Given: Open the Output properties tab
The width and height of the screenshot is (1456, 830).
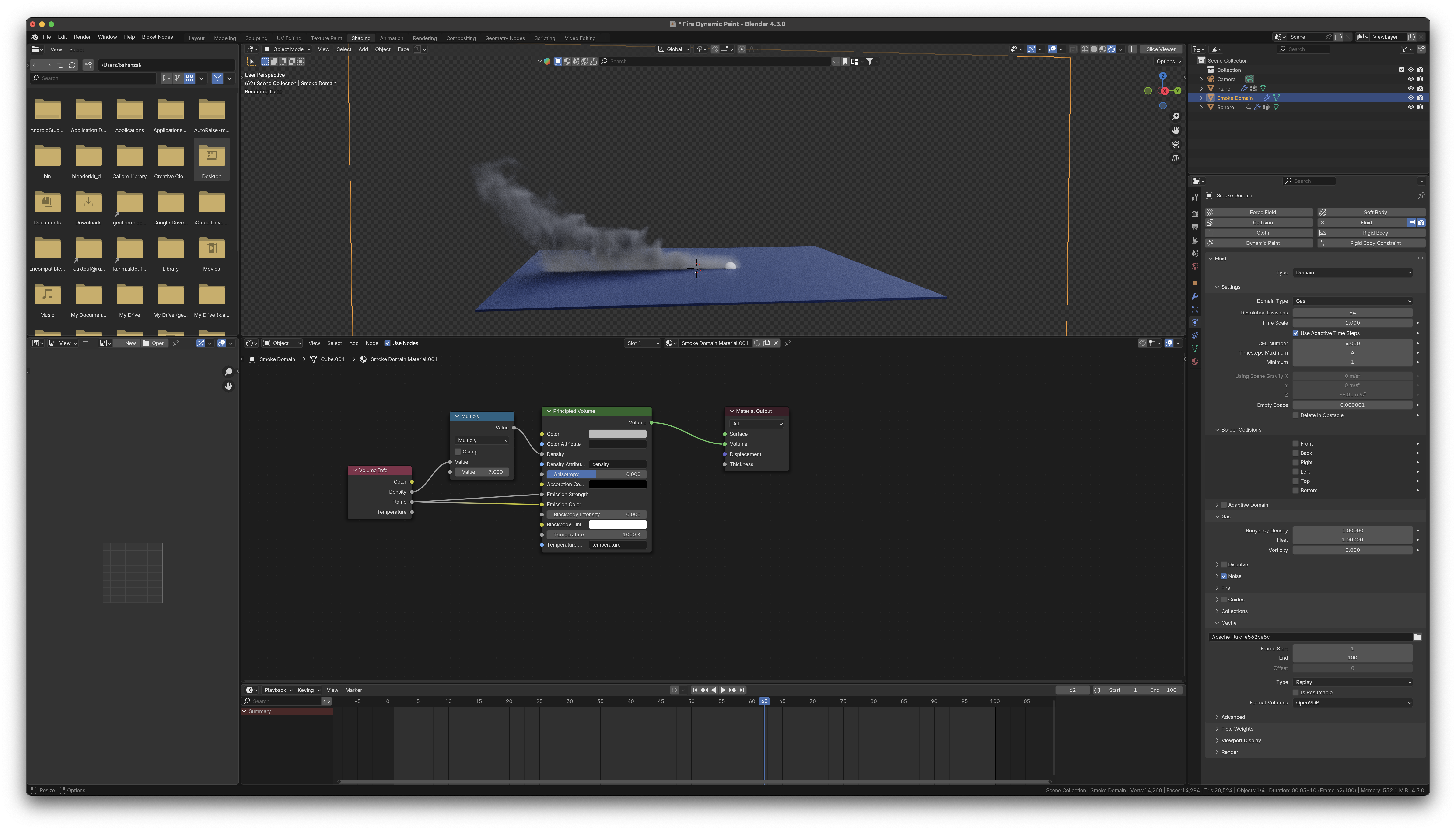Looking at the screenshot, I should coord(1195,227).
